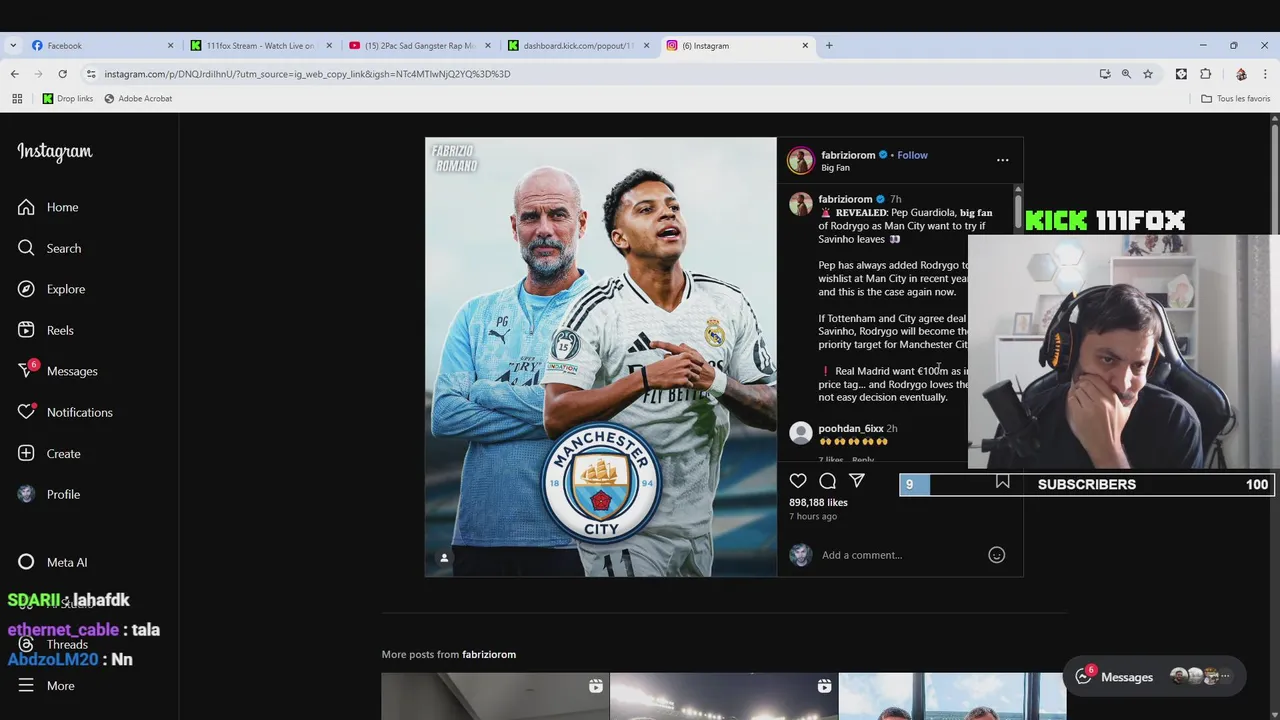Open fabriziorom link under More posts
This screenshot has width=1280, height=720.
489,654
